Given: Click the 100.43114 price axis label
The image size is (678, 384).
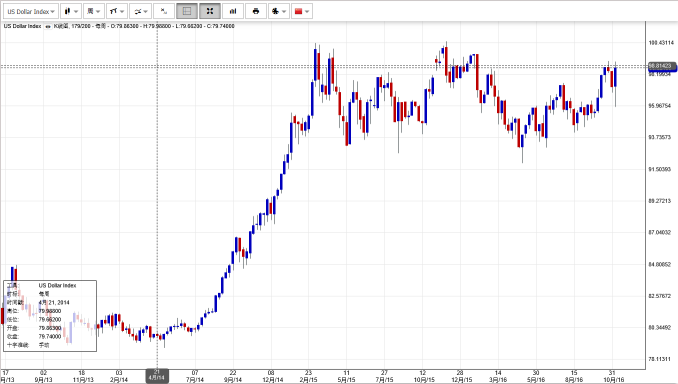Looking at the screenshot, I should coord(661,42).
